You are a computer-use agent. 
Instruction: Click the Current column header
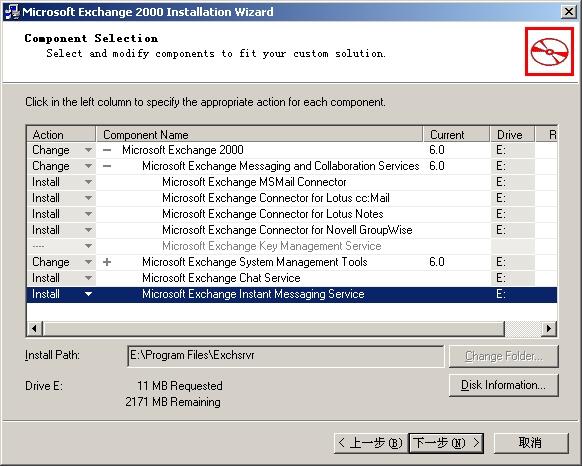(x=456, y=134)
